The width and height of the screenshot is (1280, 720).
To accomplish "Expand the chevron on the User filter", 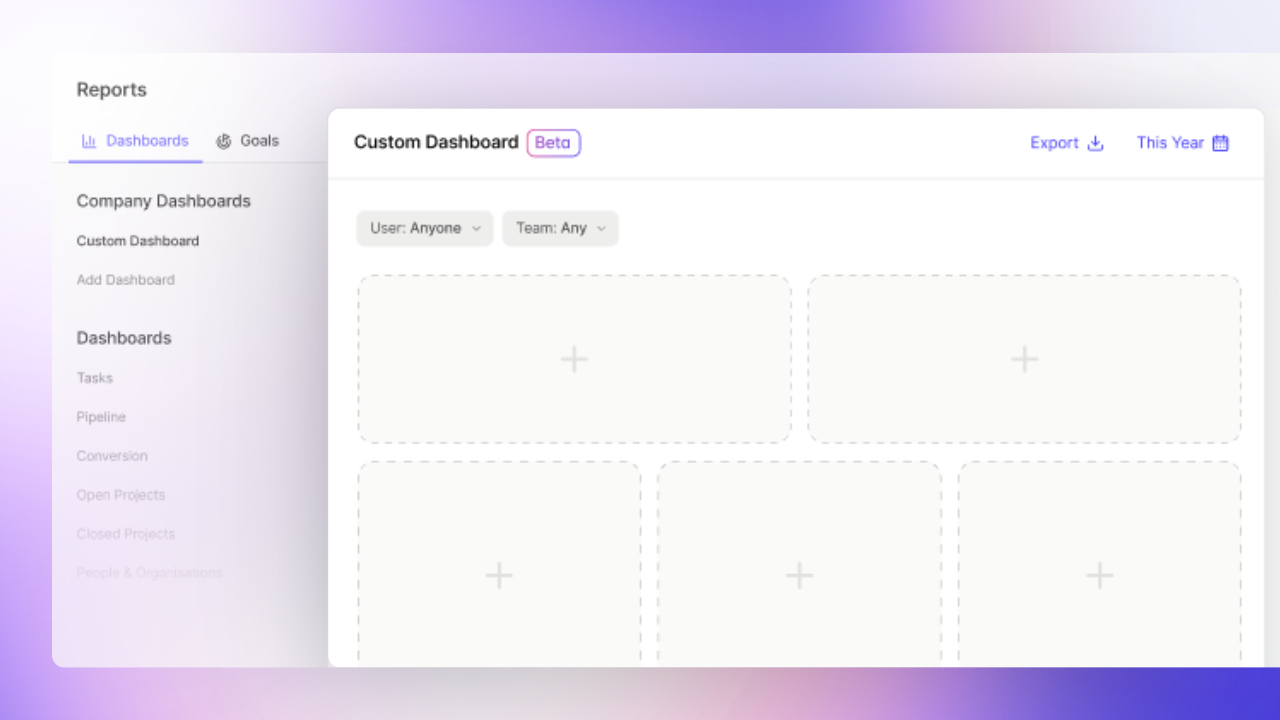I will click(477, 228).
